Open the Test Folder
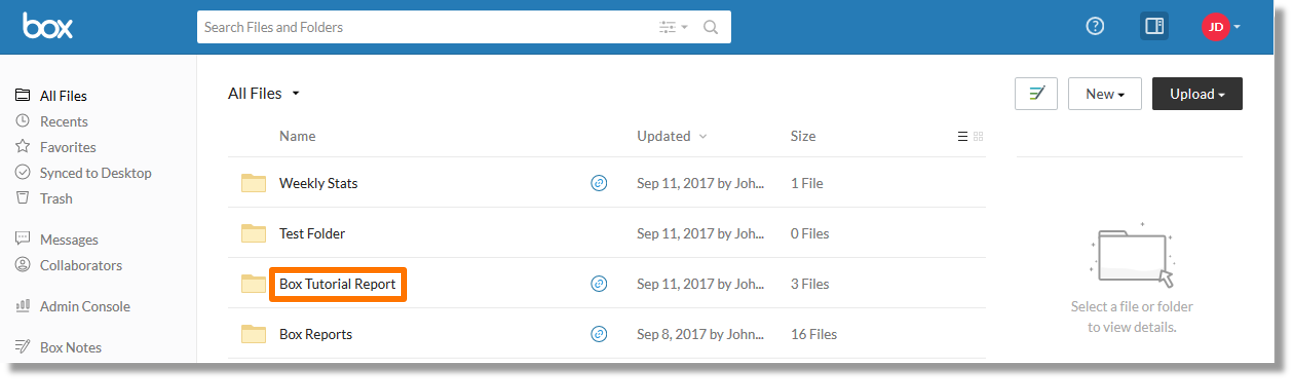 (312, 233)
